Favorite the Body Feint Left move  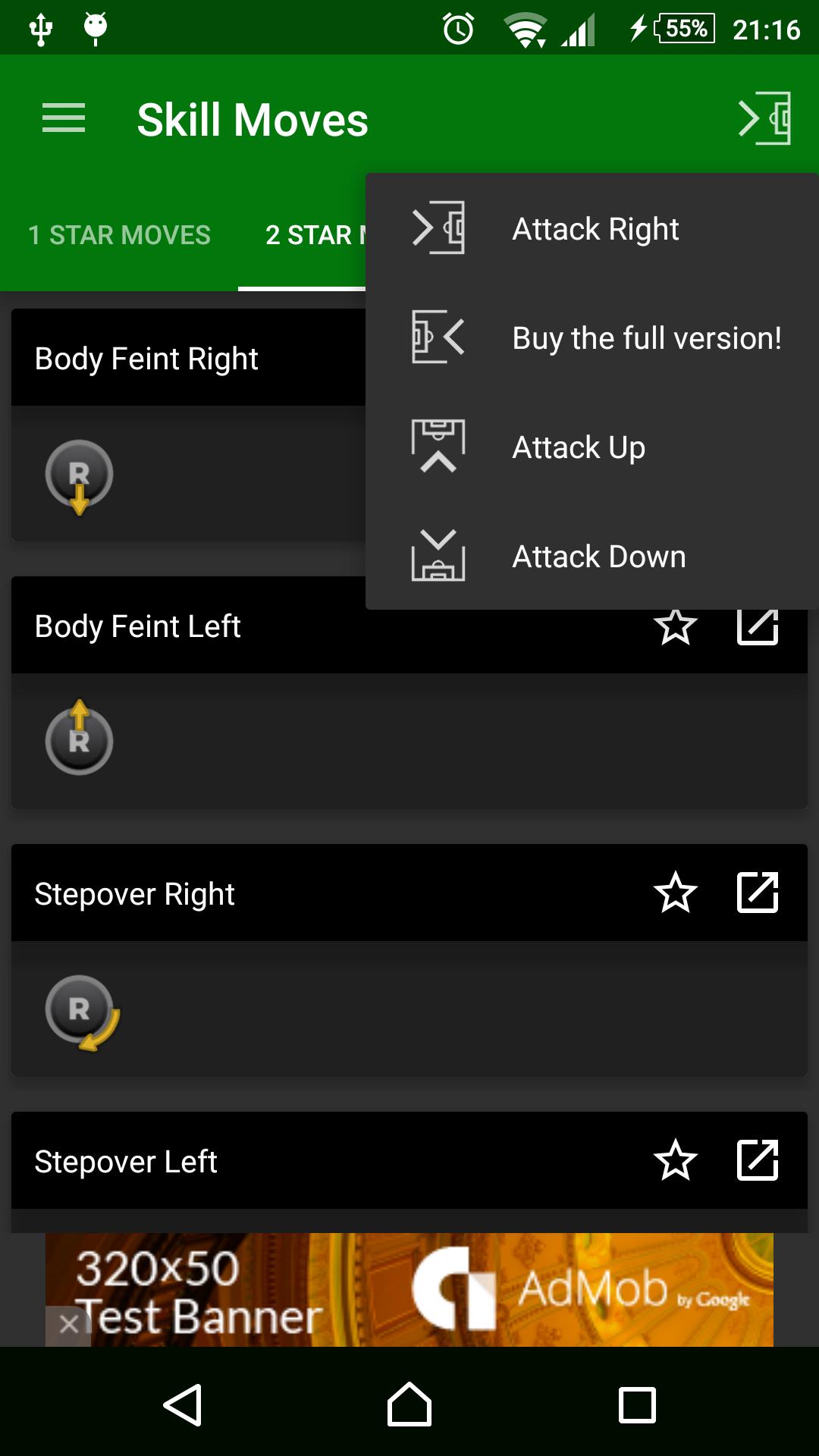point(675,628)
